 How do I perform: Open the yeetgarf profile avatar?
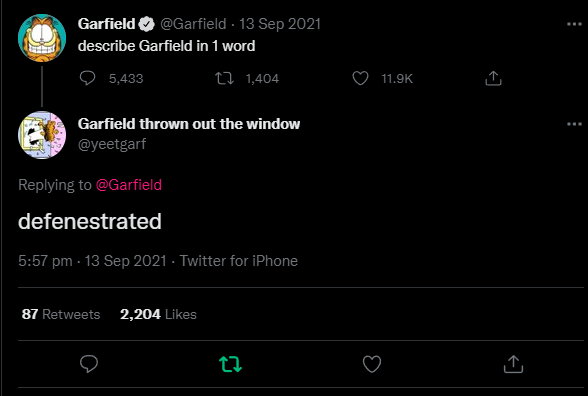42,135
